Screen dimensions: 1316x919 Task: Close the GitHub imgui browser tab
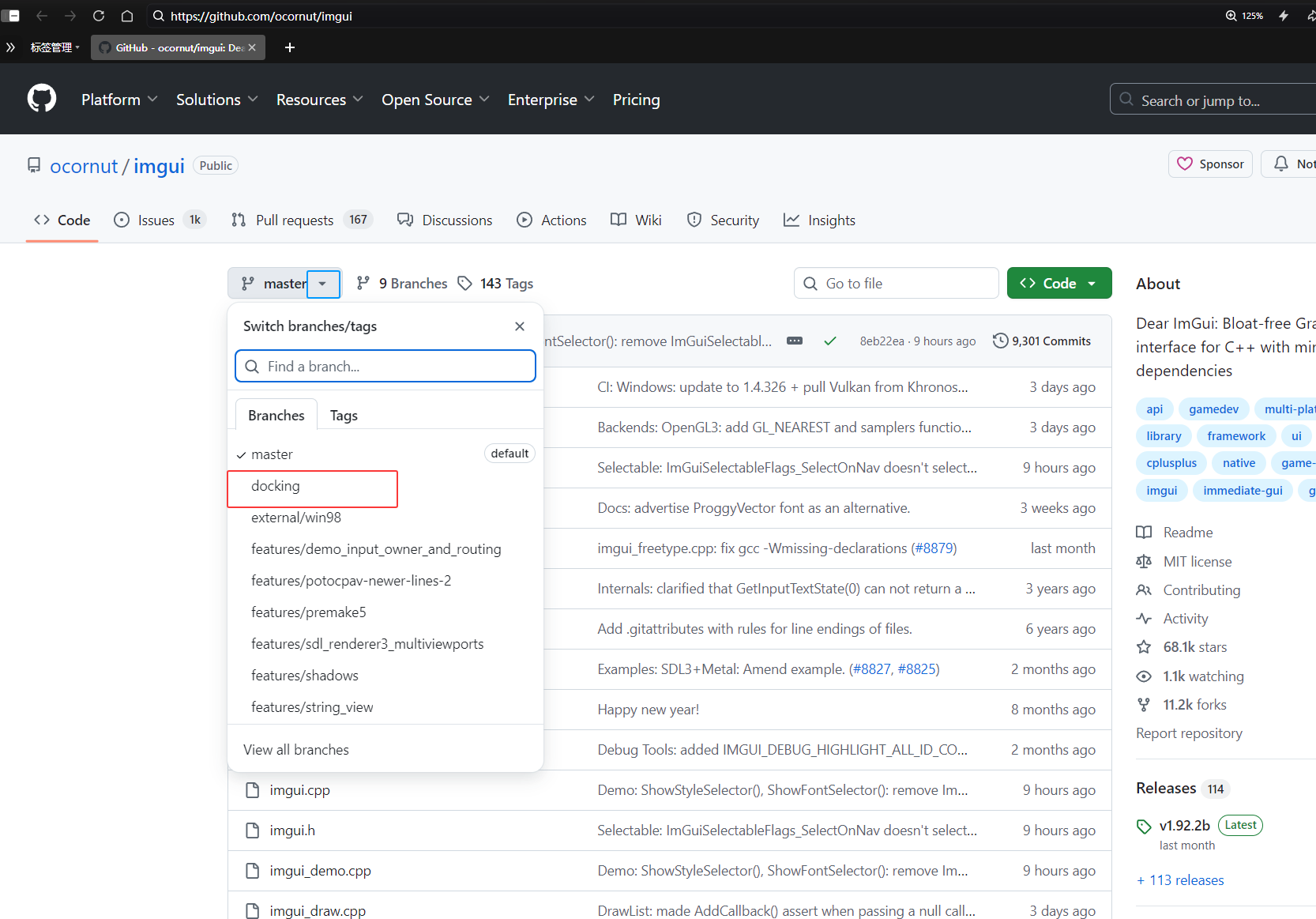coord(252,47)
